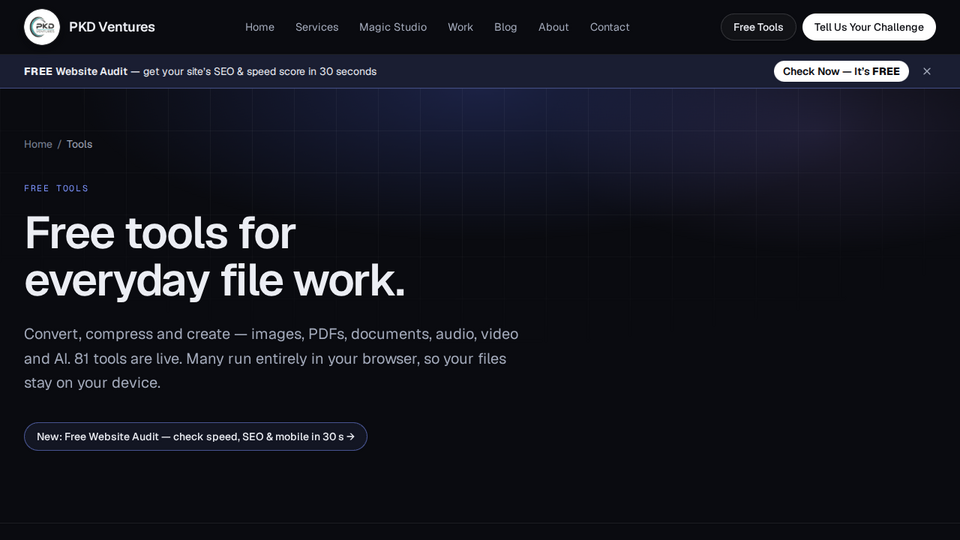Click the paragraph mentioning 81 tools are live
This screenshot has width=960, height=540.
click(271, 358)
